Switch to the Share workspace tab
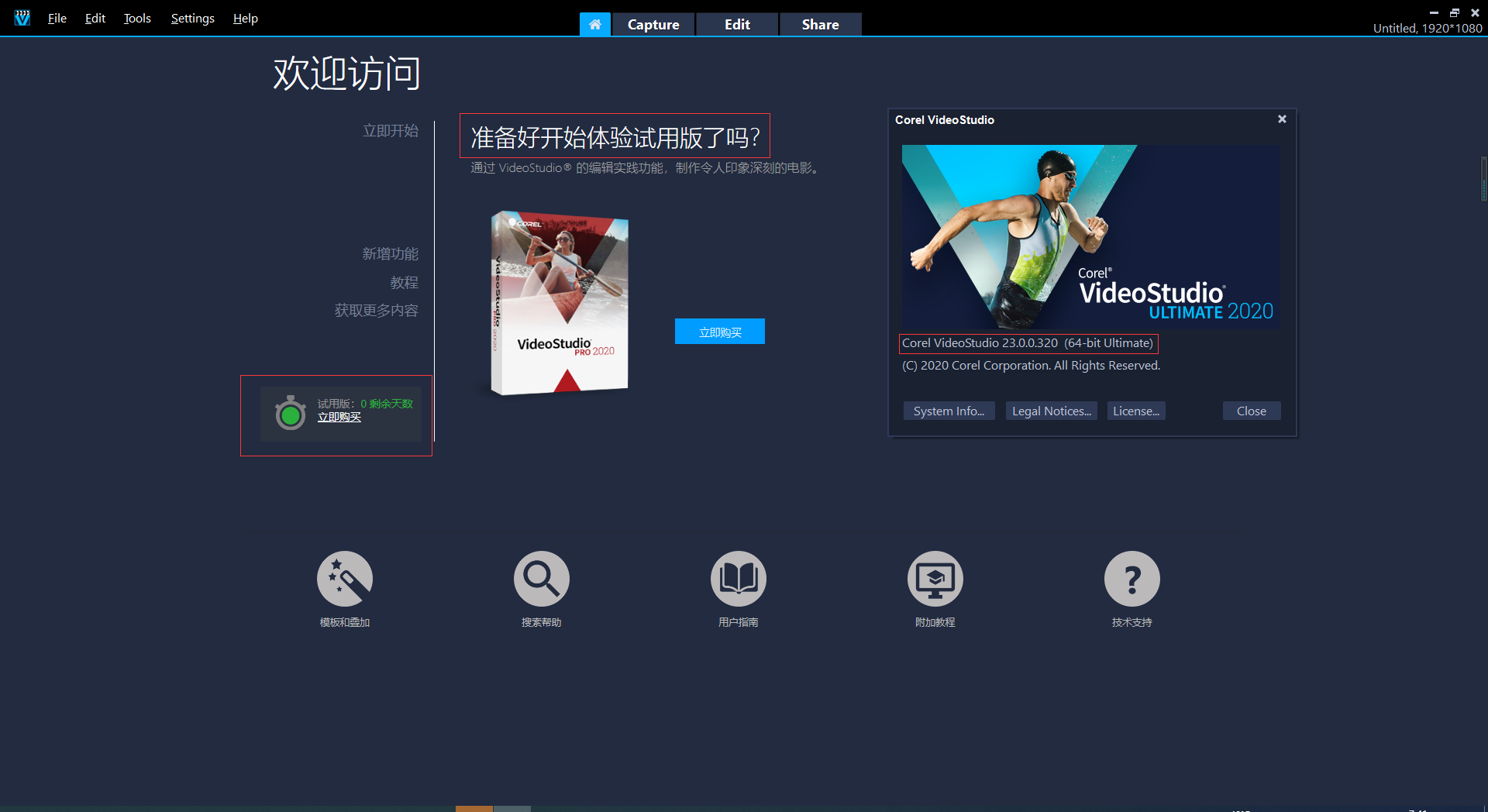The width and height of the screenshot is (1488, 812). coord(821,24)
